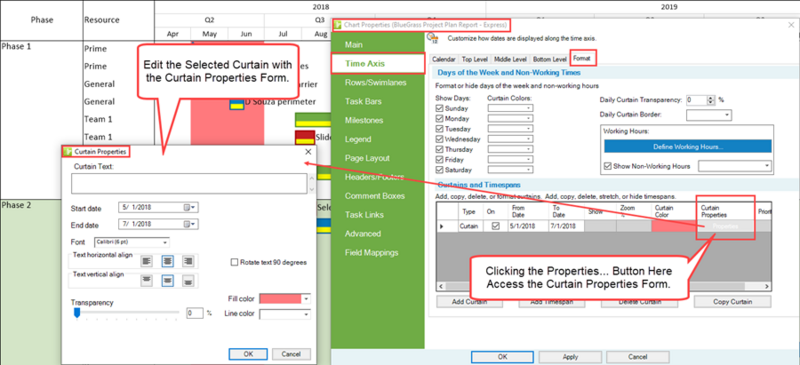Open the Advanced section

click(363, 233)
